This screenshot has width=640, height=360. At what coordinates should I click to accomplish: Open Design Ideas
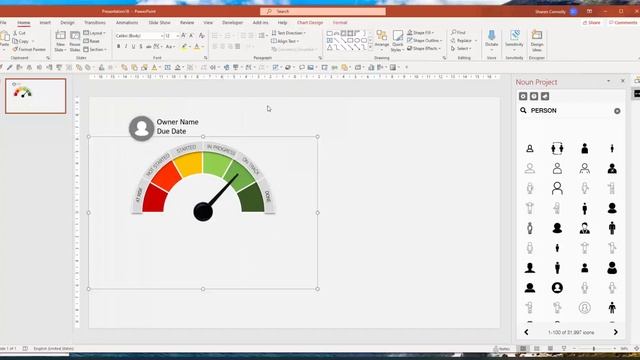[537, 41]
